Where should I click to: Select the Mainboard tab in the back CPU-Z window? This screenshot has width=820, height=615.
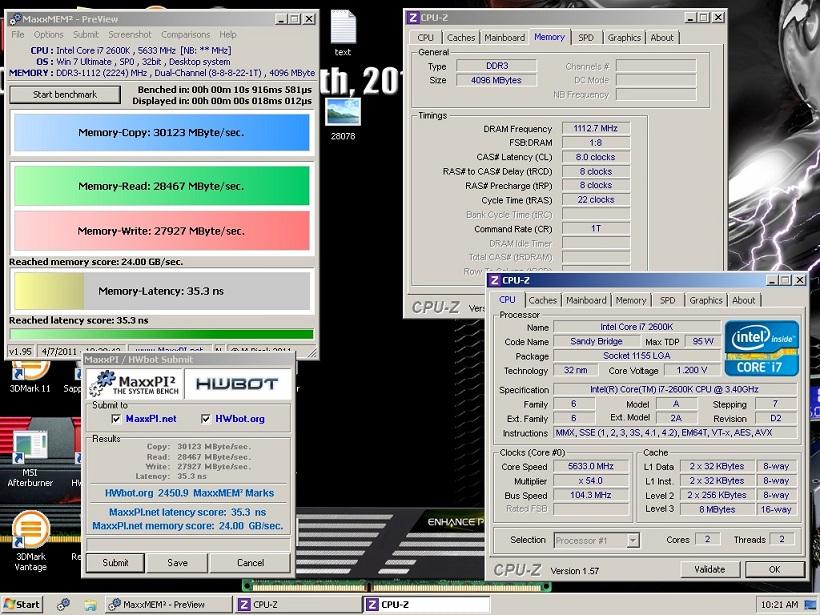504,38
